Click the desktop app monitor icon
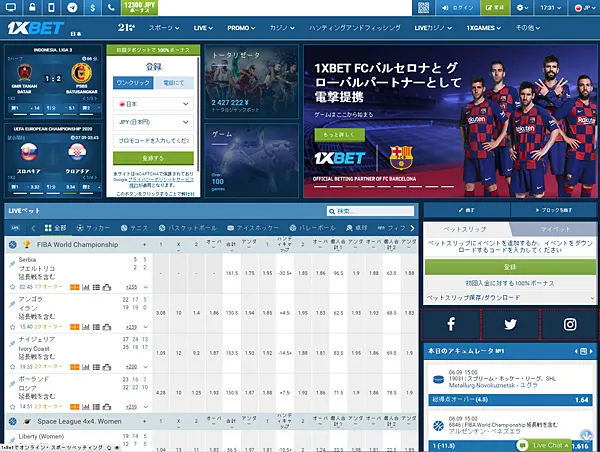This screenshot has height=452, width=600. (11, 7)
